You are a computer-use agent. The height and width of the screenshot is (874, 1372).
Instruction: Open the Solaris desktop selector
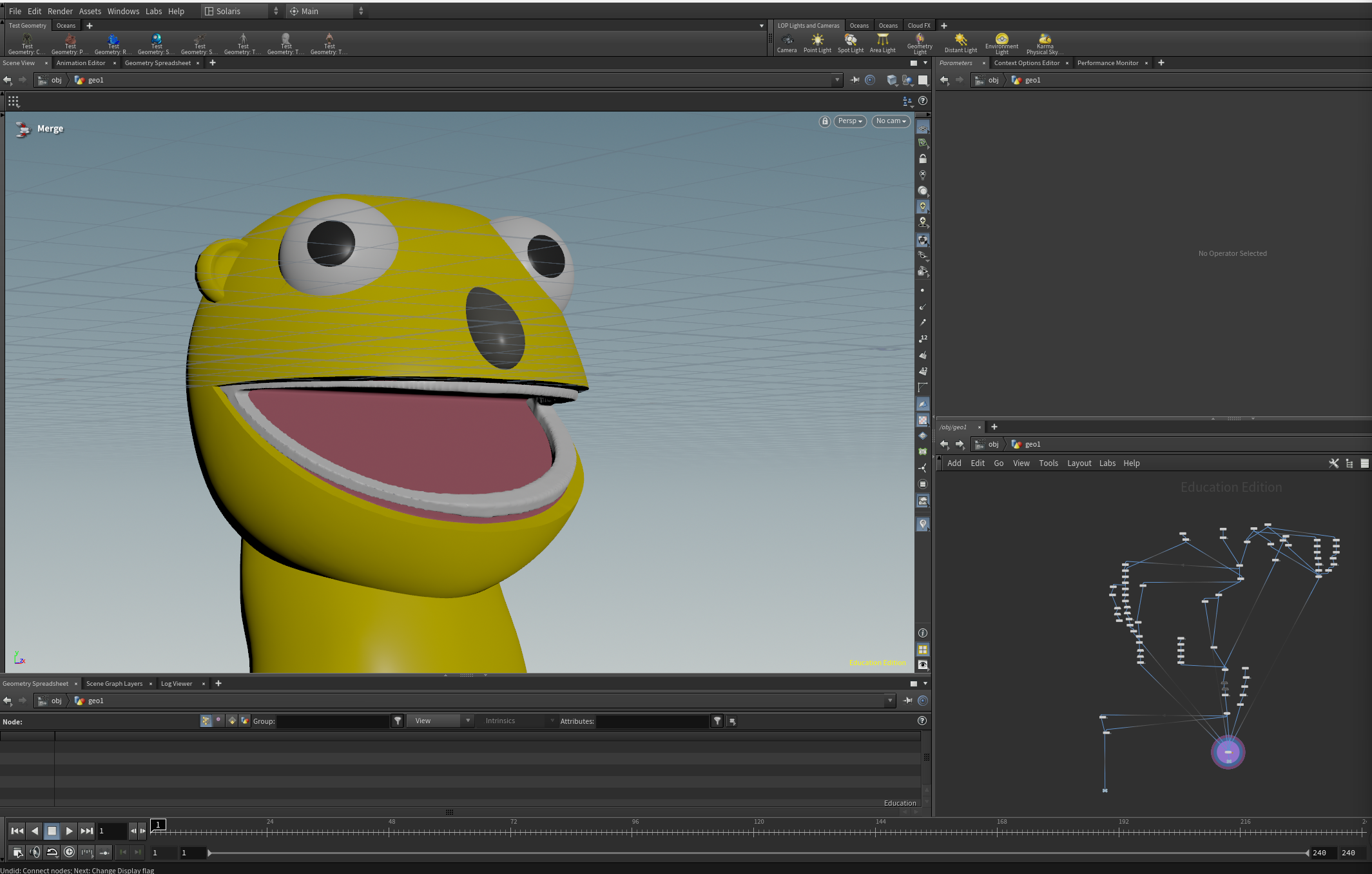(242, 11)
